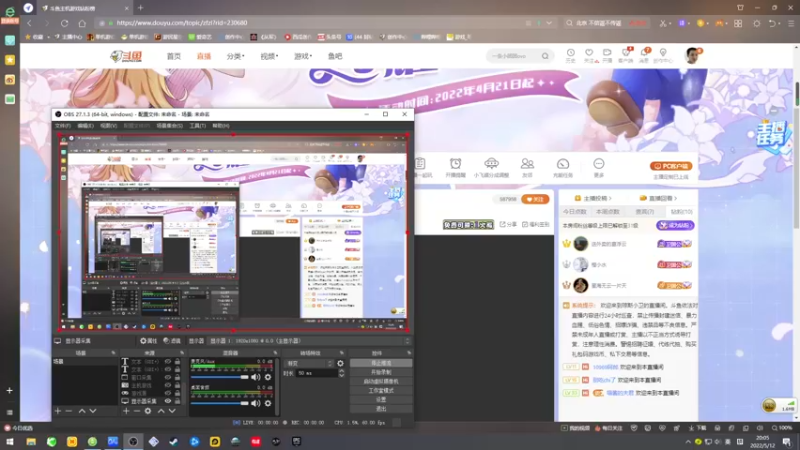Click orange 关注 follow button

click(535, 199)
